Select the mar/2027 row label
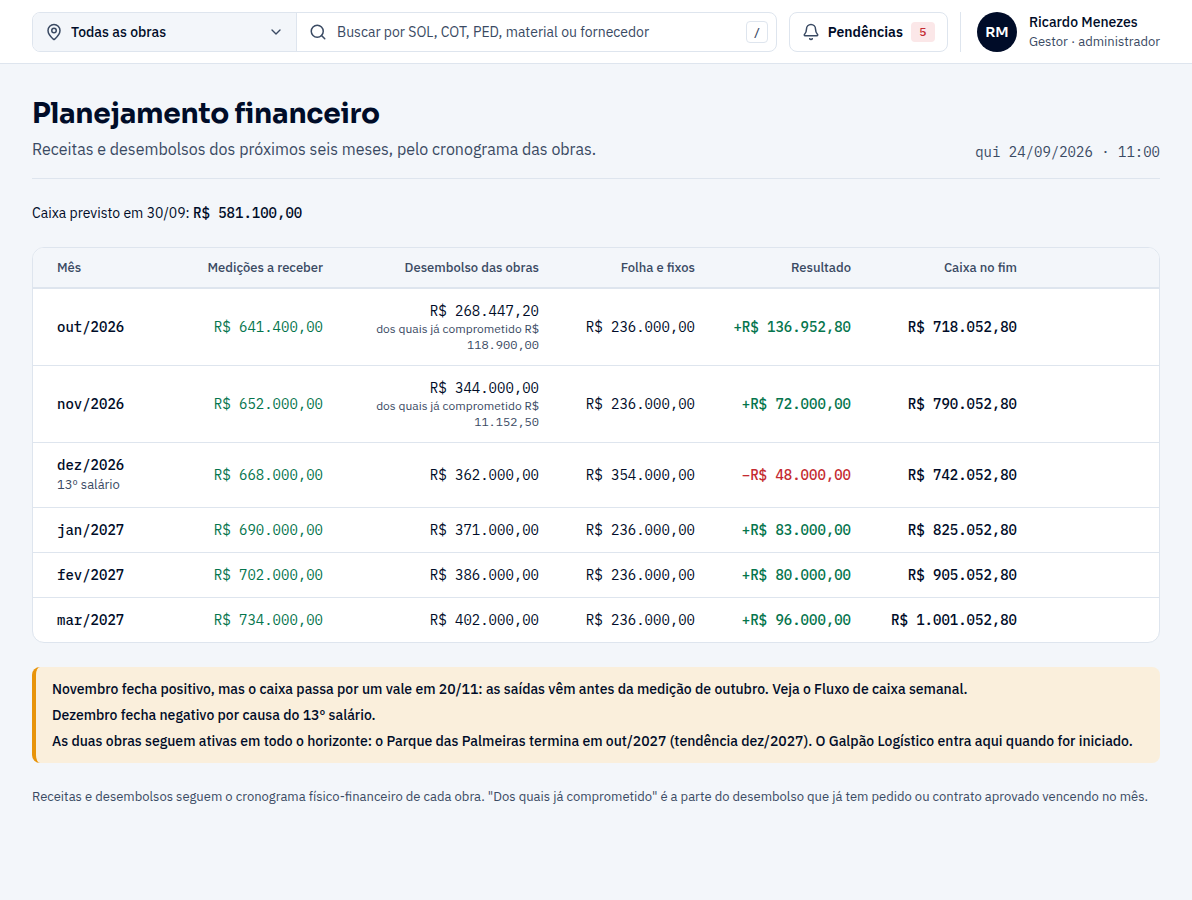Viewport: 1192px width, 900px height. 90,620
